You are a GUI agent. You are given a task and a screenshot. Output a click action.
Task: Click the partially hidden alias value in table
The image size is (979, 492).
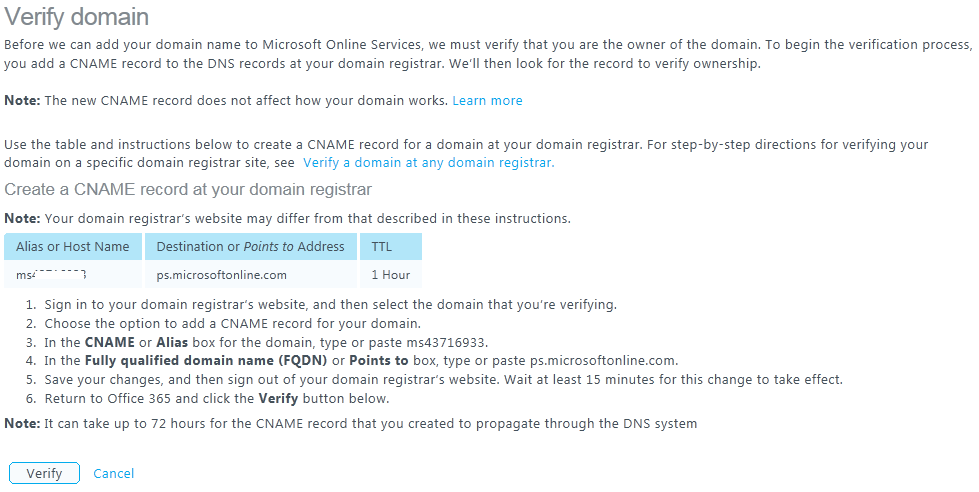click(52, 275)
